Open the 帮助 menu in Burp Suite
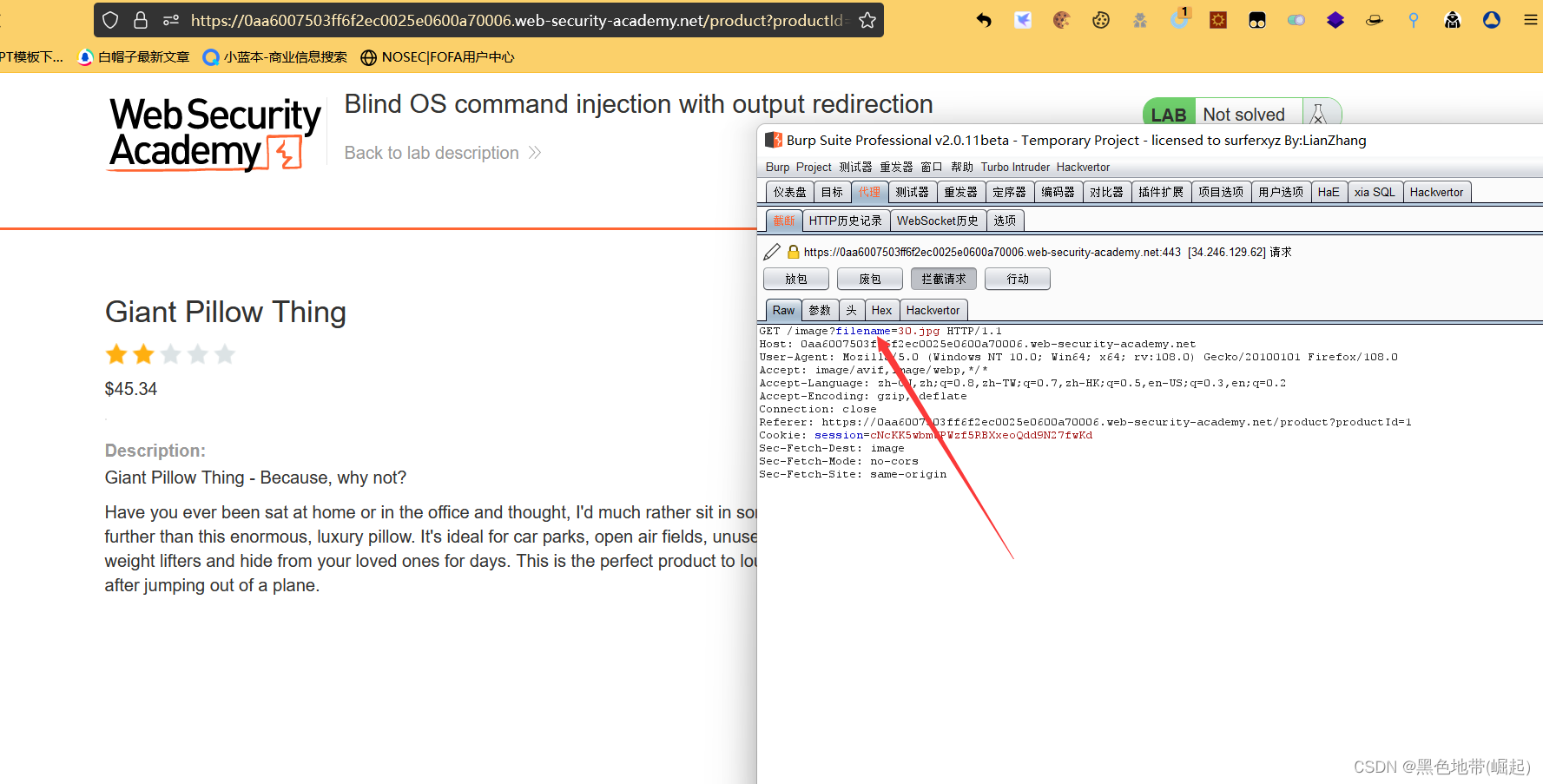This screenshot has height=784, width=1543. (962, 168)
